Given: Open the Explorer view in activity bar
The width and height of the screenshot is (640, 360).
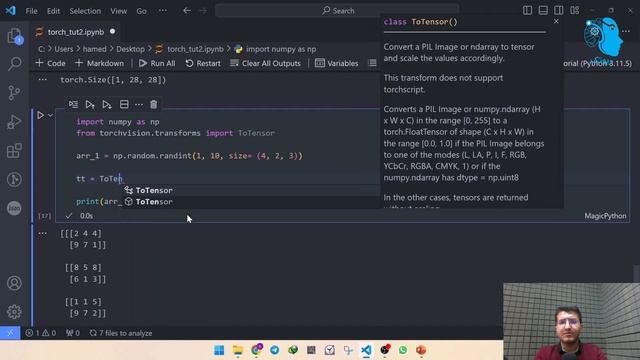Looking at the screenshot, I should coord(14,36).
